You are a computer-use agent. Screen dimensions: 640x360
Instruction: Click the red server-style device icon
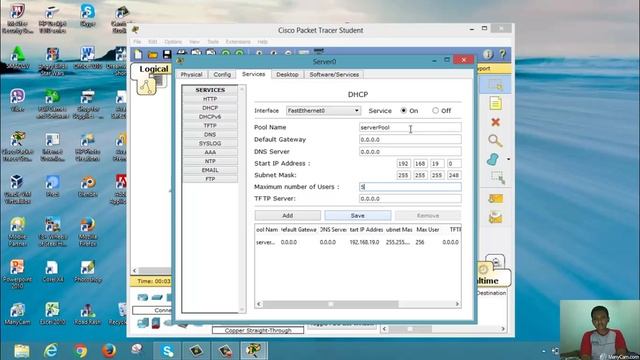pos(156,323)
